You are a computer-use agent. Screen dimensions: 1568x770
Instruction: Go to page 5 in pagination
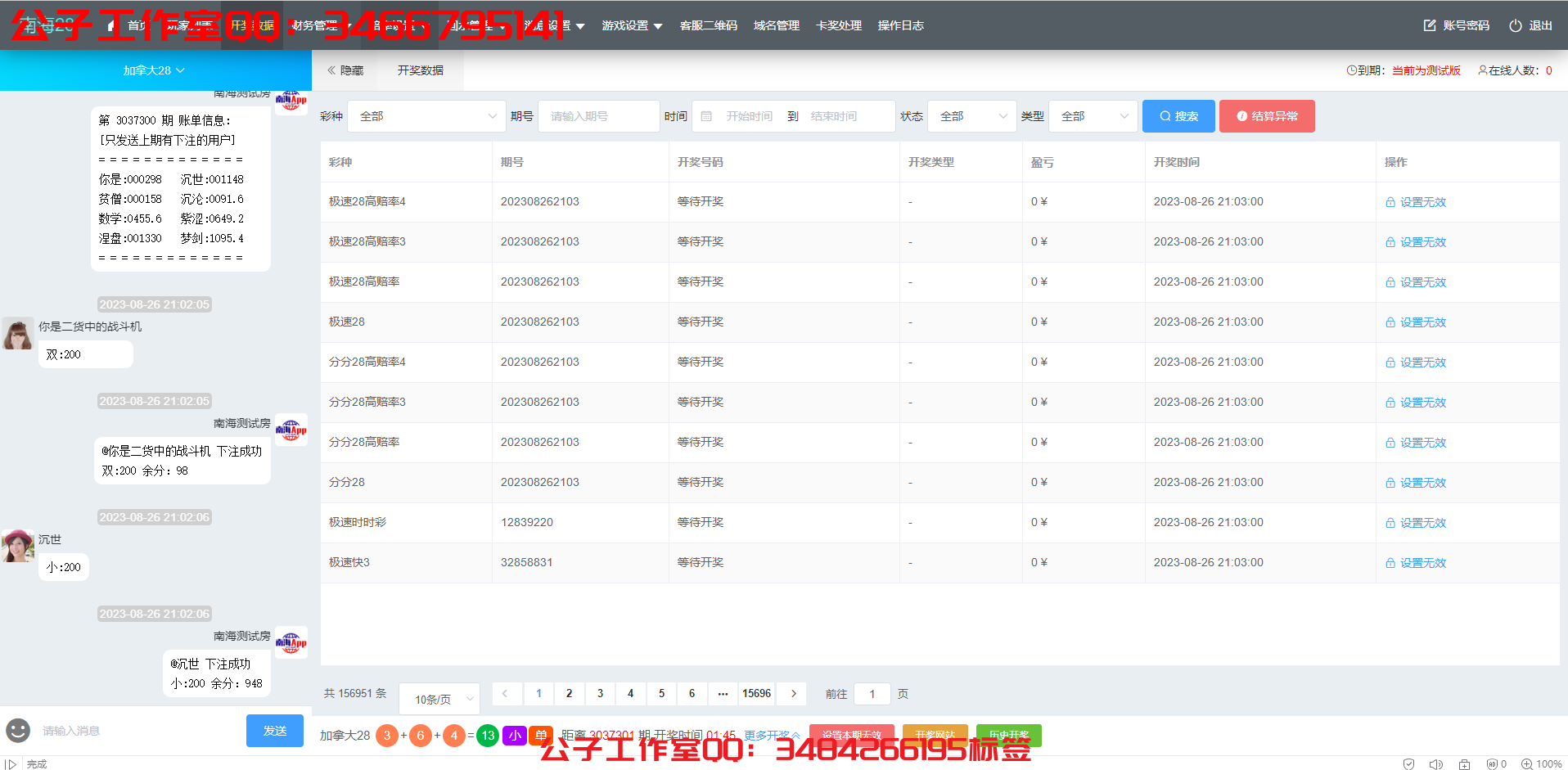(661, 693)
